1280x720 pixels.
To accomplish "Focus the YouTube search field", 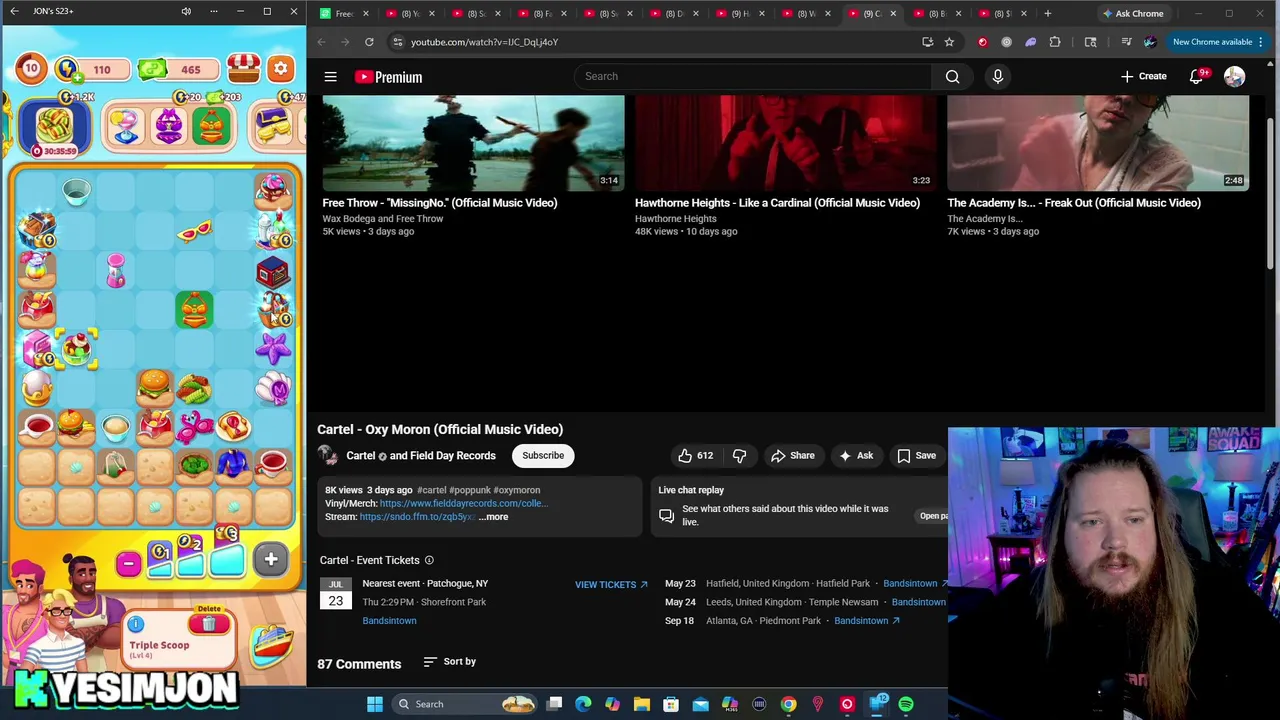I will click(753, 76).
